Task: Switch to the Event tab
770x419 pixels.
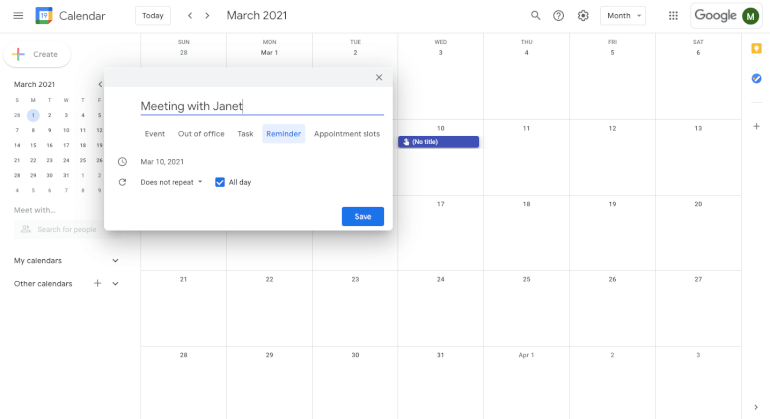Action: [x=155, y=134]
